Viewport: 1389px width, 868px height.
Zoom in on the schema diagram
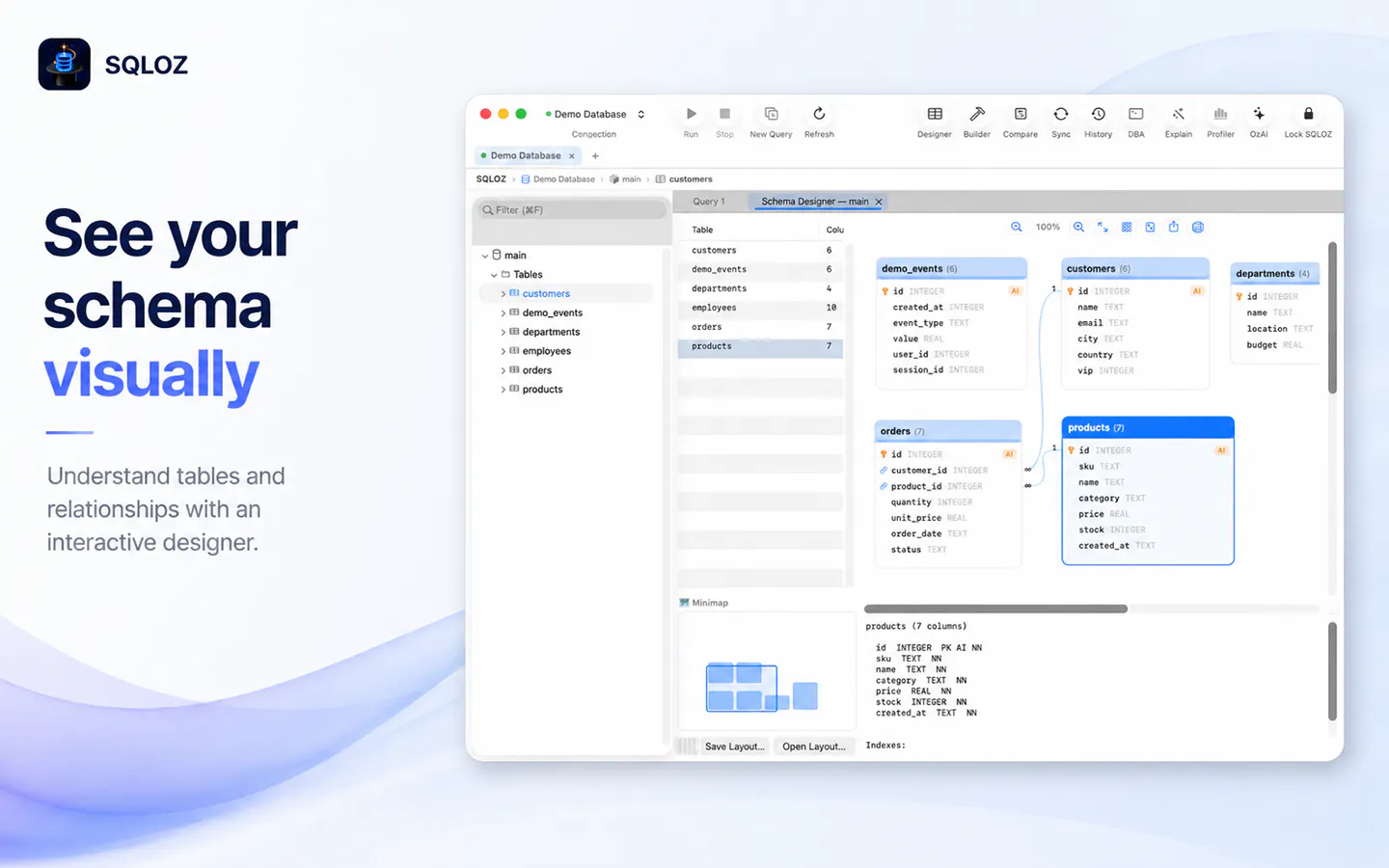[x=1078, y=228]
